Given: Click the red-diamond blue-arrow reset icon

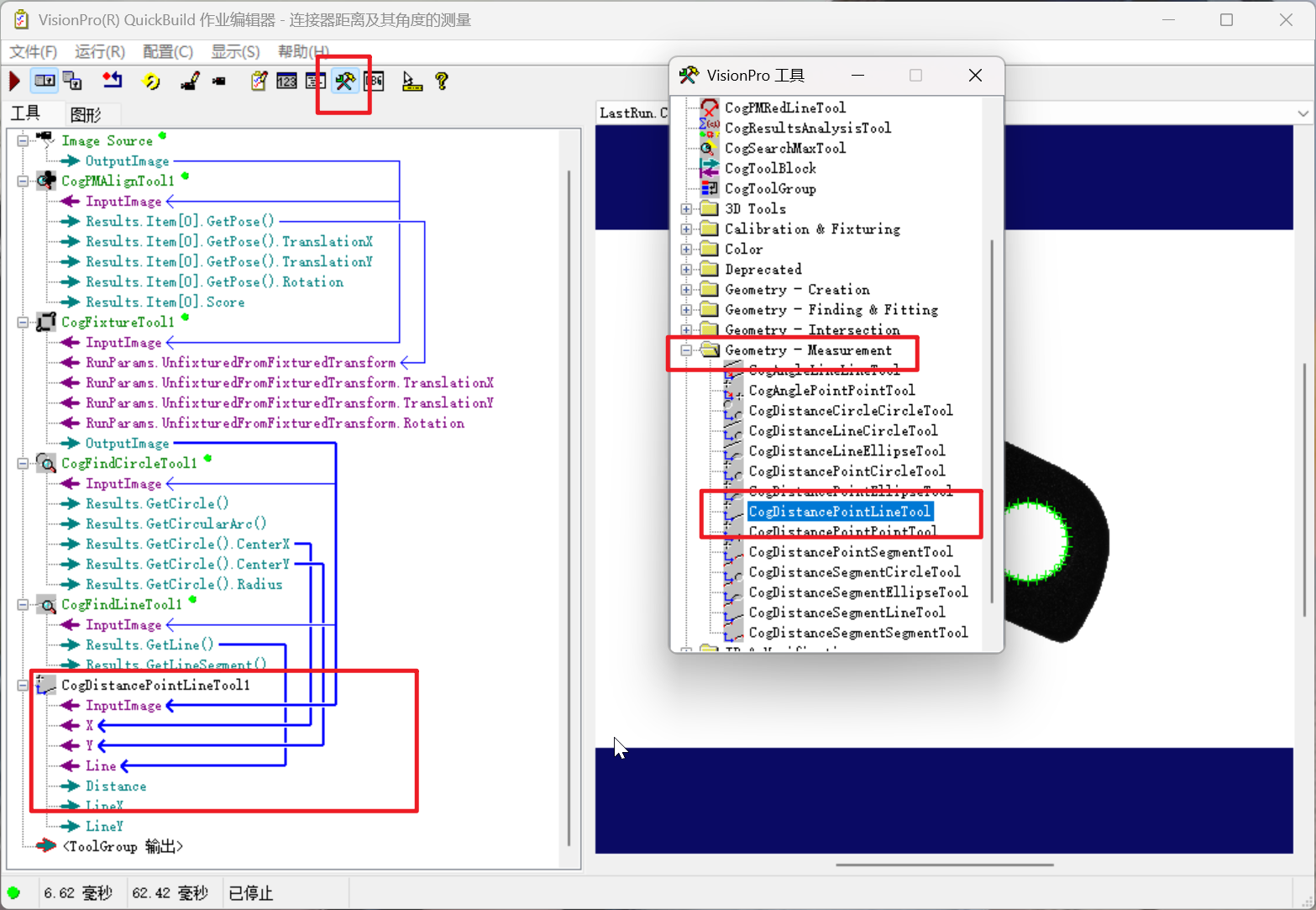Looking at the screenshot, I should pyautogui.click(x=112, y=81).
